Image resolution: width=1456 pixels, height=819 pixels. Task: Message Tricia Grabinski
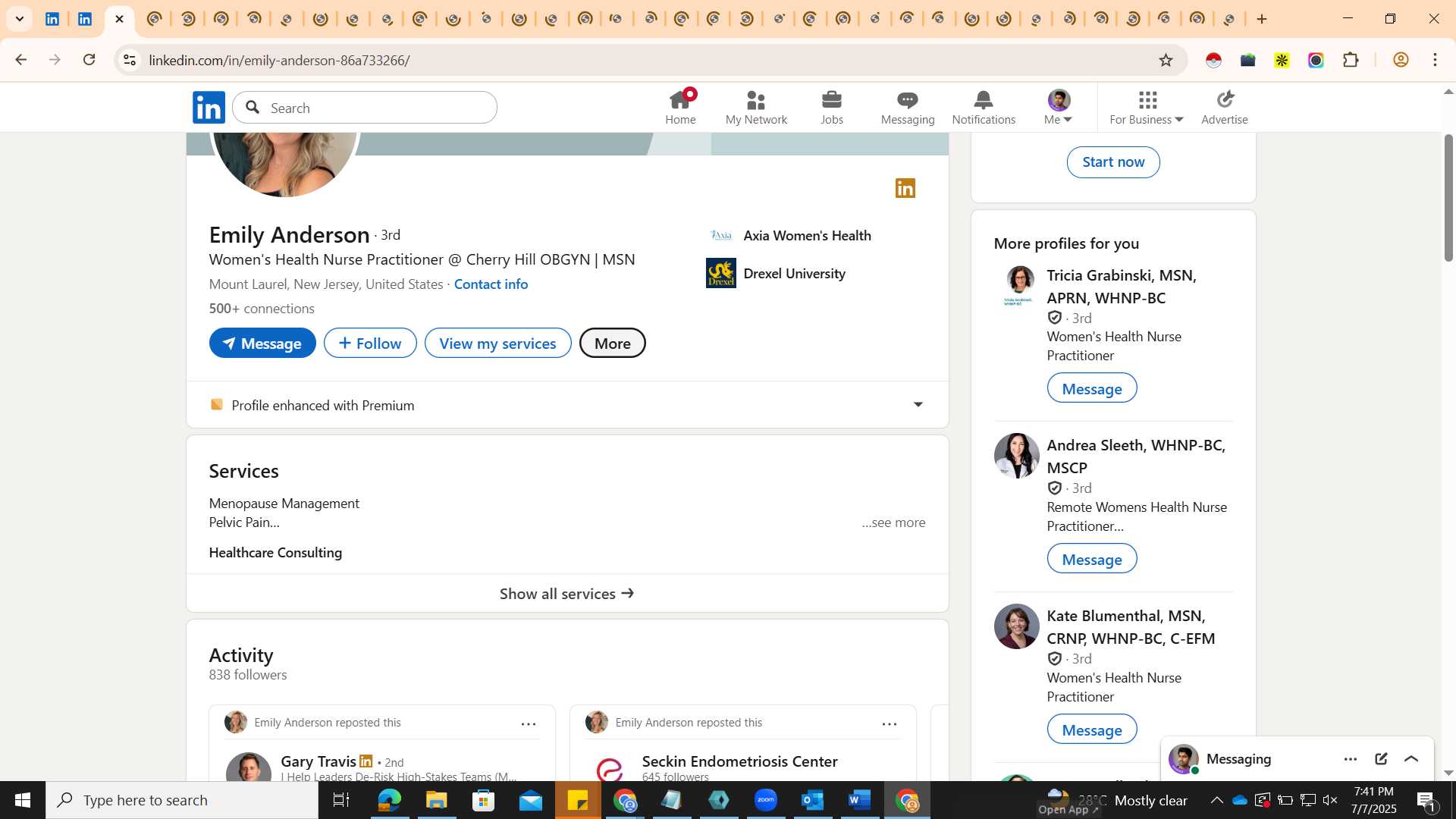[1092, 388]
